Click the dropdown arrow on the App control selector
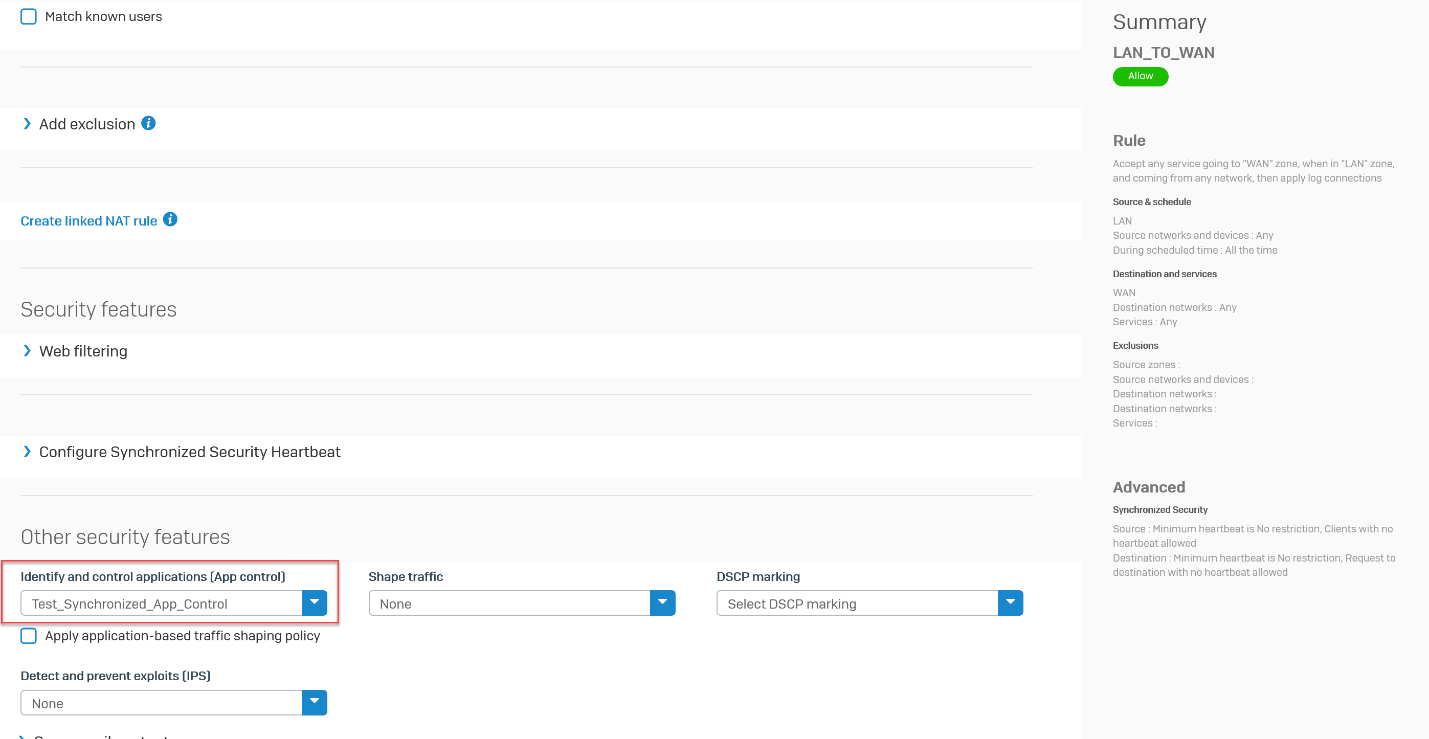The height and width of the screenshot is (739, 1429). click(x=314, y=603)
